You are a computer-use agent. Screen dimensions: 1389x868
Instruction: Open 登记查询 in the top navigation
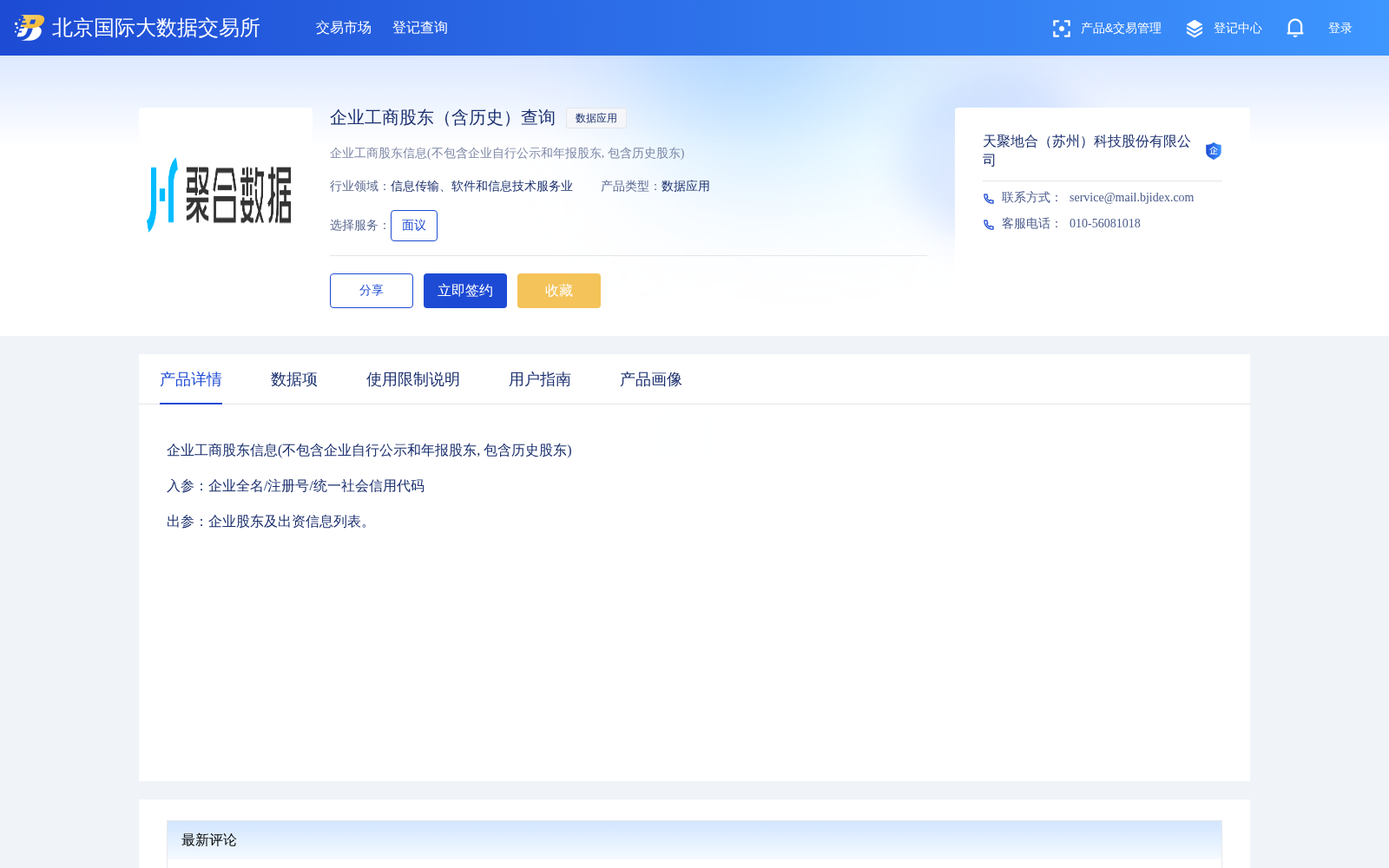click(420, 28)
